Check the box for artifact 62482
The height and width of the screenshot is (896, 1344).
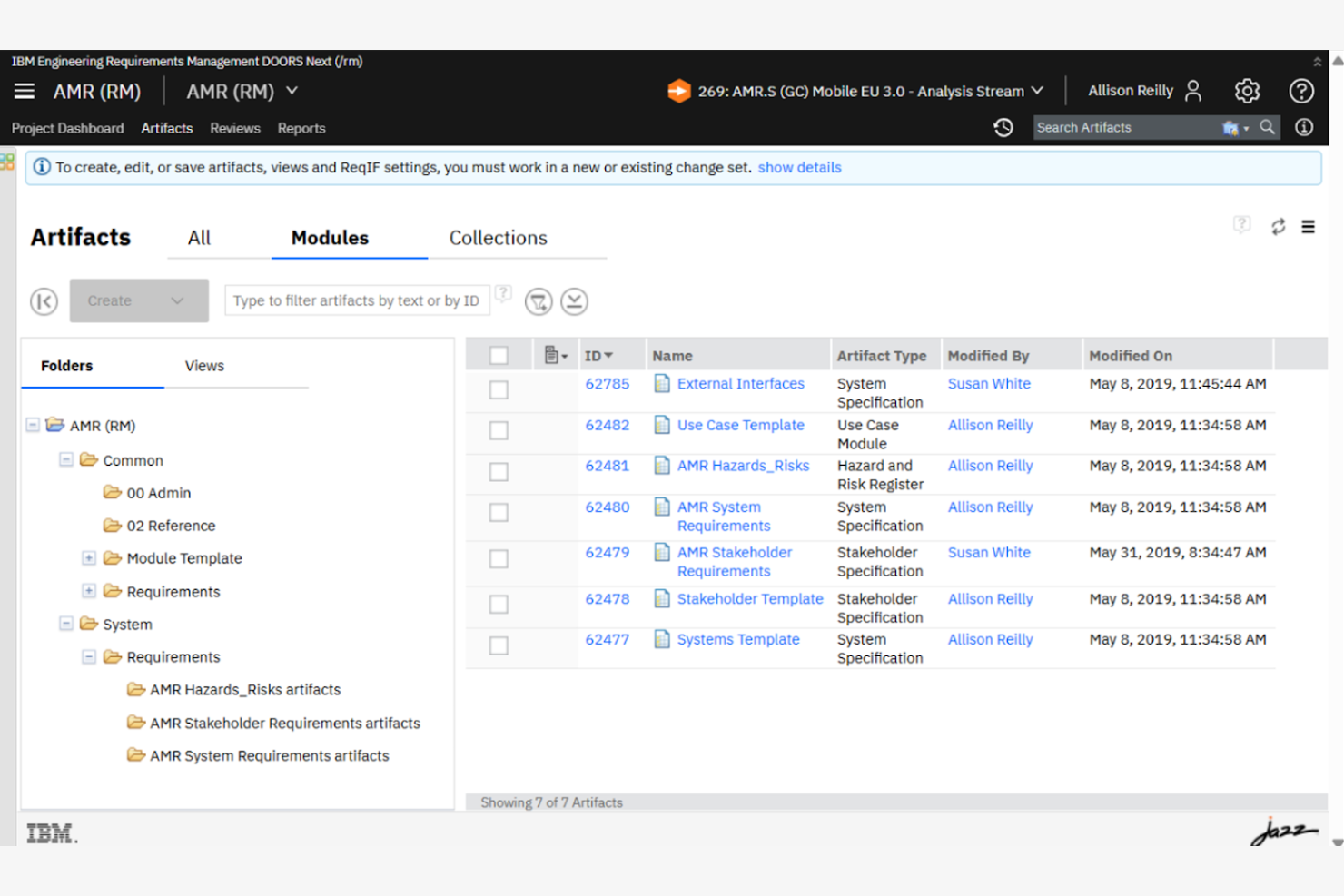(x=499, y=430)
